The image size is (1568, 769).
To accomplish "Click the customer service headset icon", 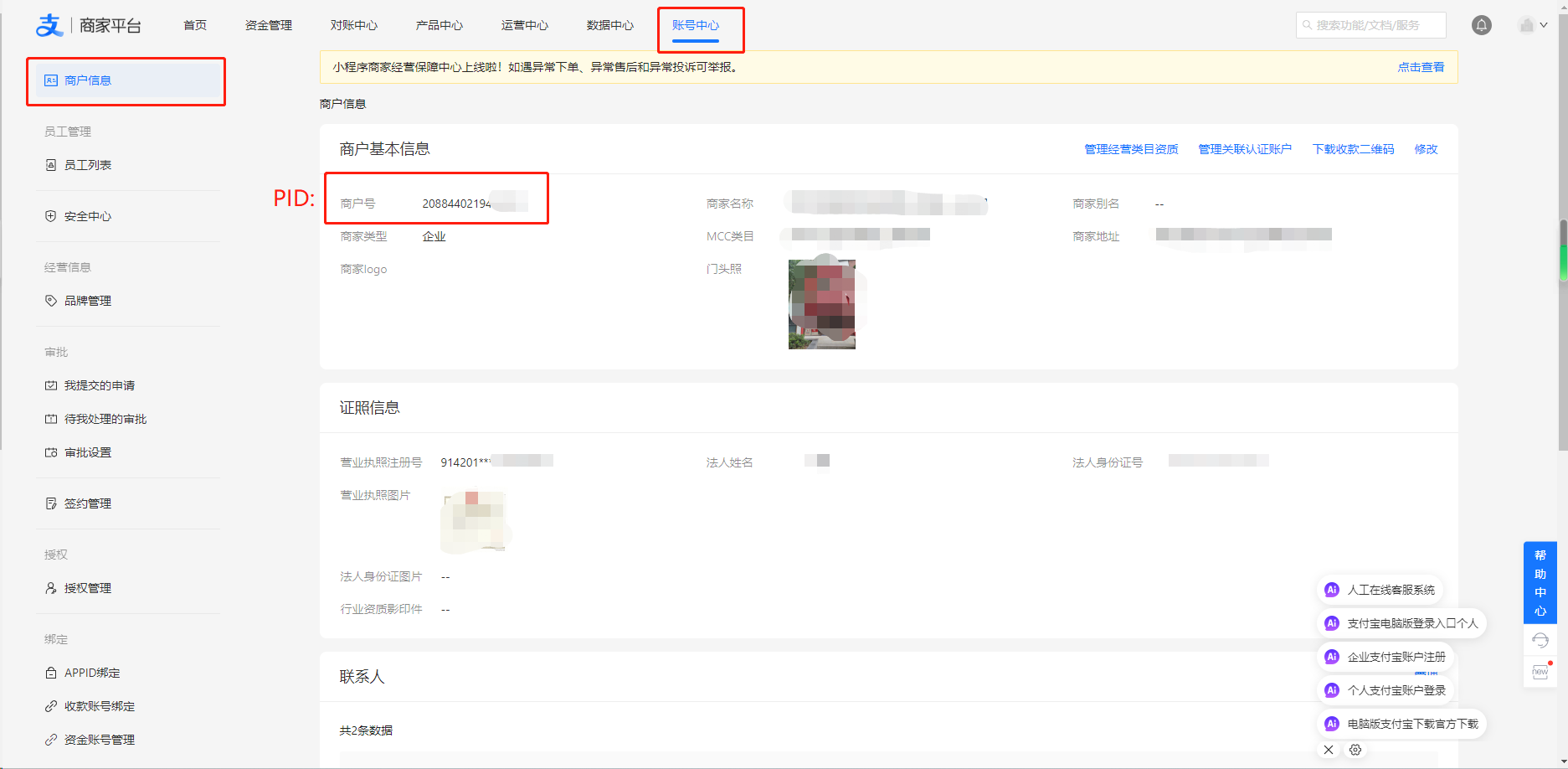I will [x=1540, y=641].
